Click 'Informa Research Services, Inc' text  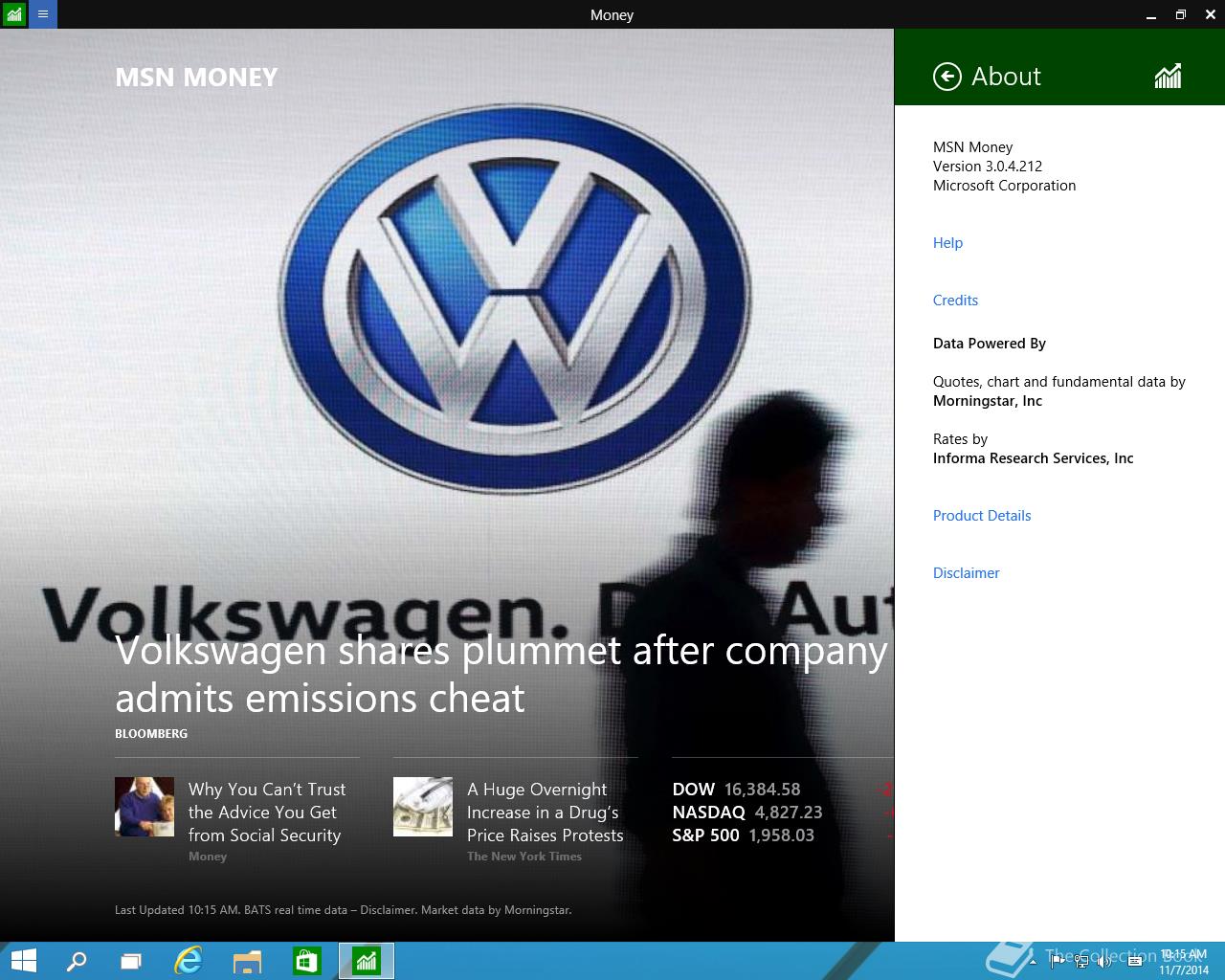1033,458
